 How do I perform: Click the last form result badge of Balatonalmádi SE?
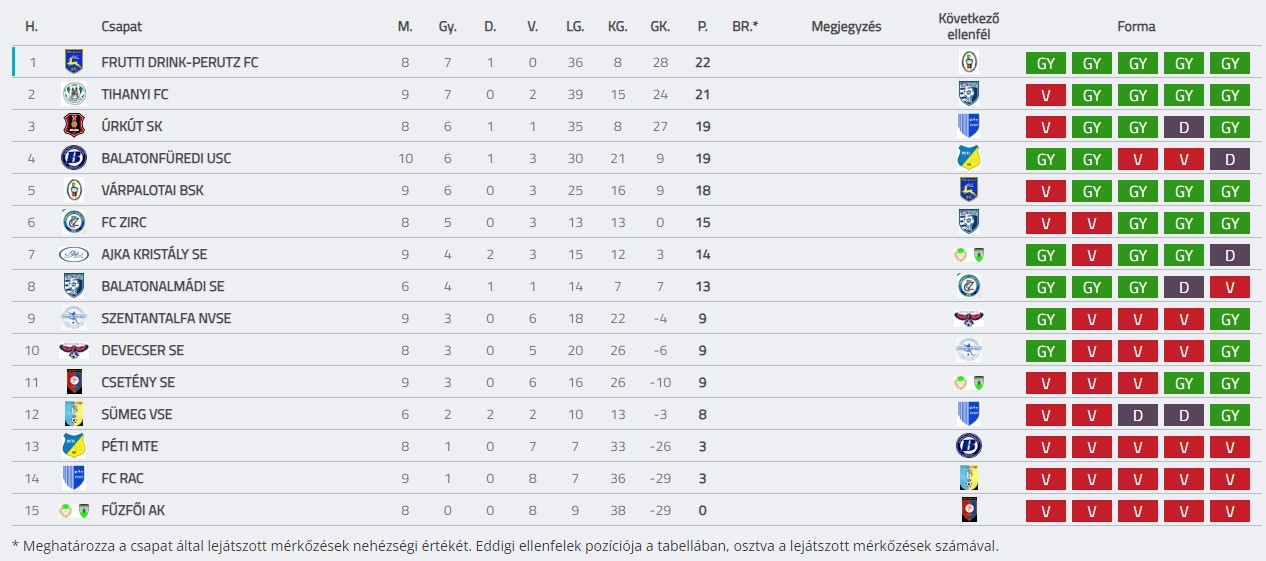click(1230, 287)
